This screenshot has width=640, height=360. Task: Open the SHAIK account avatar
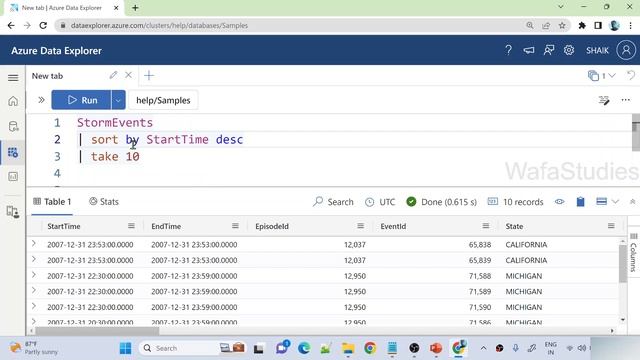click(626, 50)
